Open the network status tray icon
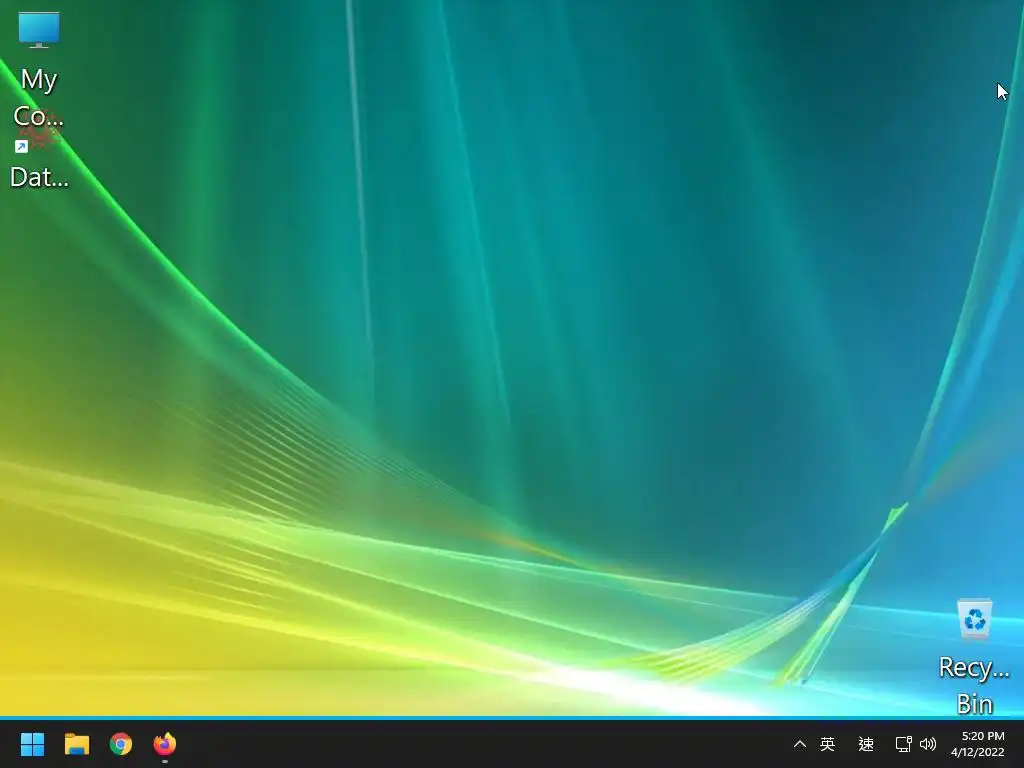 tap(903, 744)
